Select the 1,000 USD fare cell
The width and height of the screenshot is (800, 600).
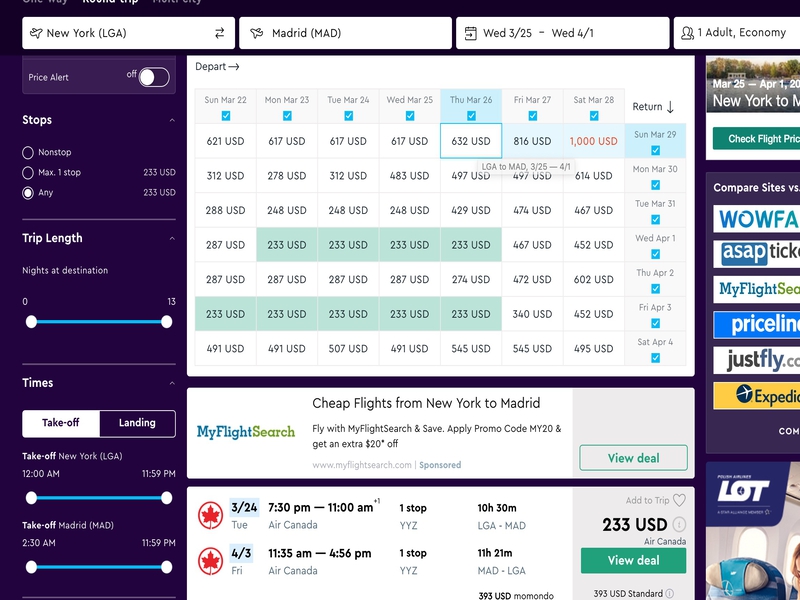[594, 141]
